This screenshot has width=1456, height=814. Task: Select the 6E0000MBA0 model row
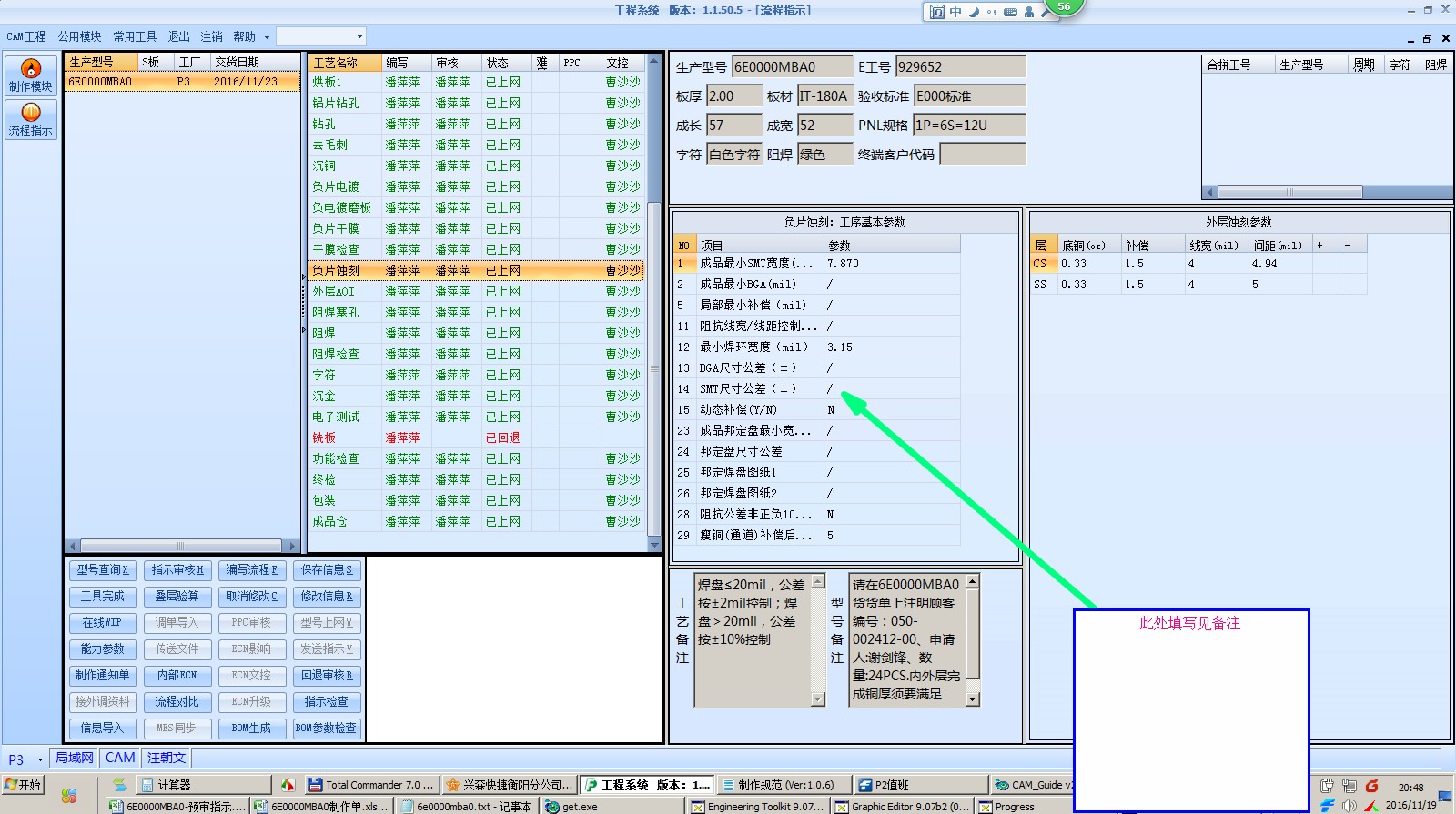(x=182, y=81)
